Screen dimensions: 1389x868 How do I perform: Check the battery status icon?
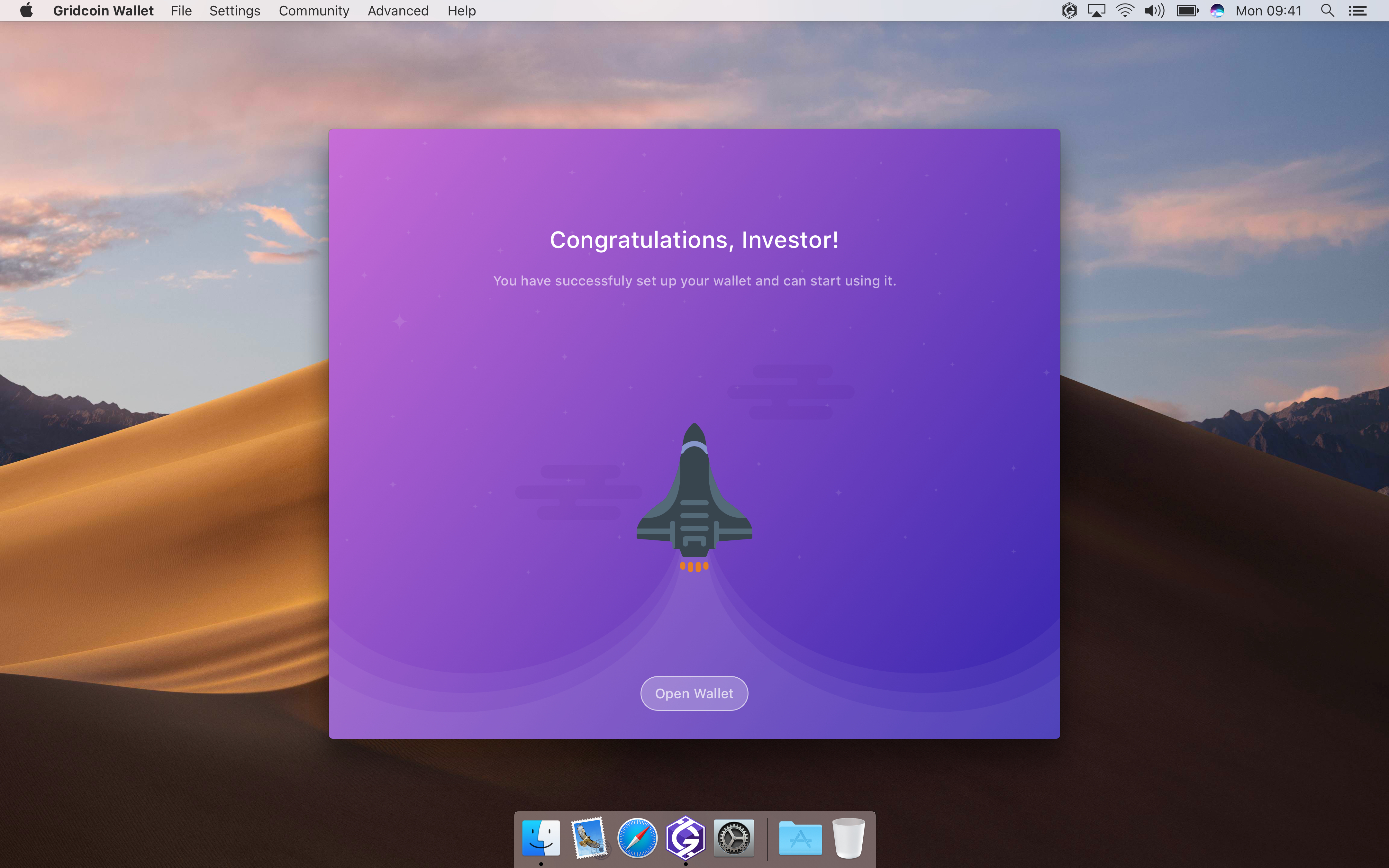(1187, 10)
